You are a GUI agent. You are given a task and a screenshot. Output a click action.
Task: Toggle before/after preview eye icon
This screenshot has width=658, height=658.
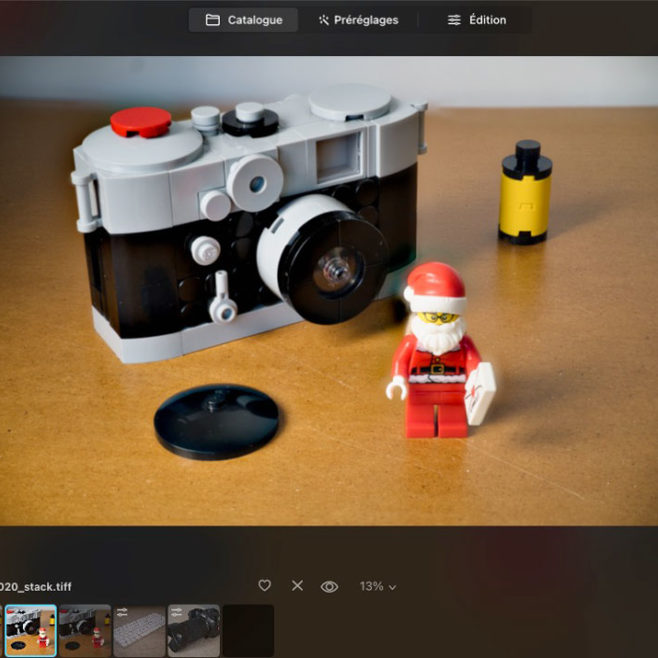coord(329,586)
